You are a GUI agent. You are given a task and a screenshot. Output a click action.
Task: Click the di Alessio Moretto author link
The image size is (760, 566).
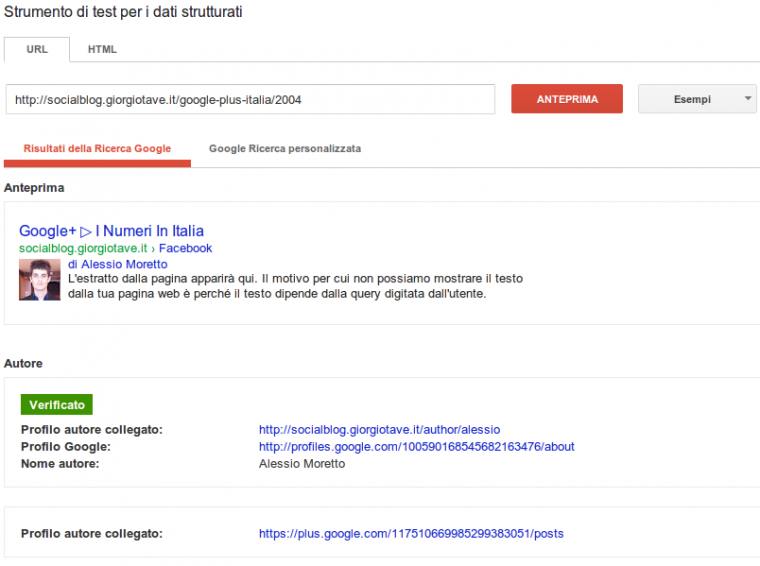(x=118, y=264)
